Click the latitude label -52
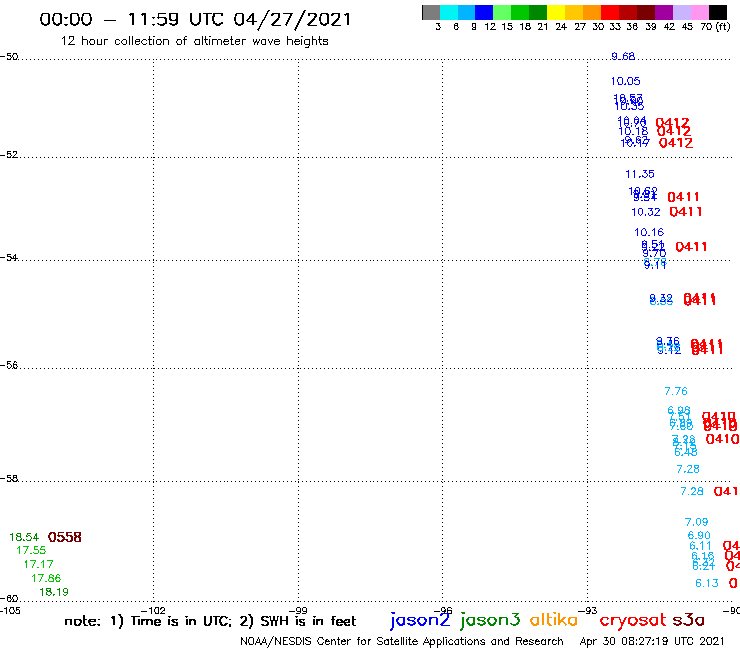 click(x=9, y=154)
